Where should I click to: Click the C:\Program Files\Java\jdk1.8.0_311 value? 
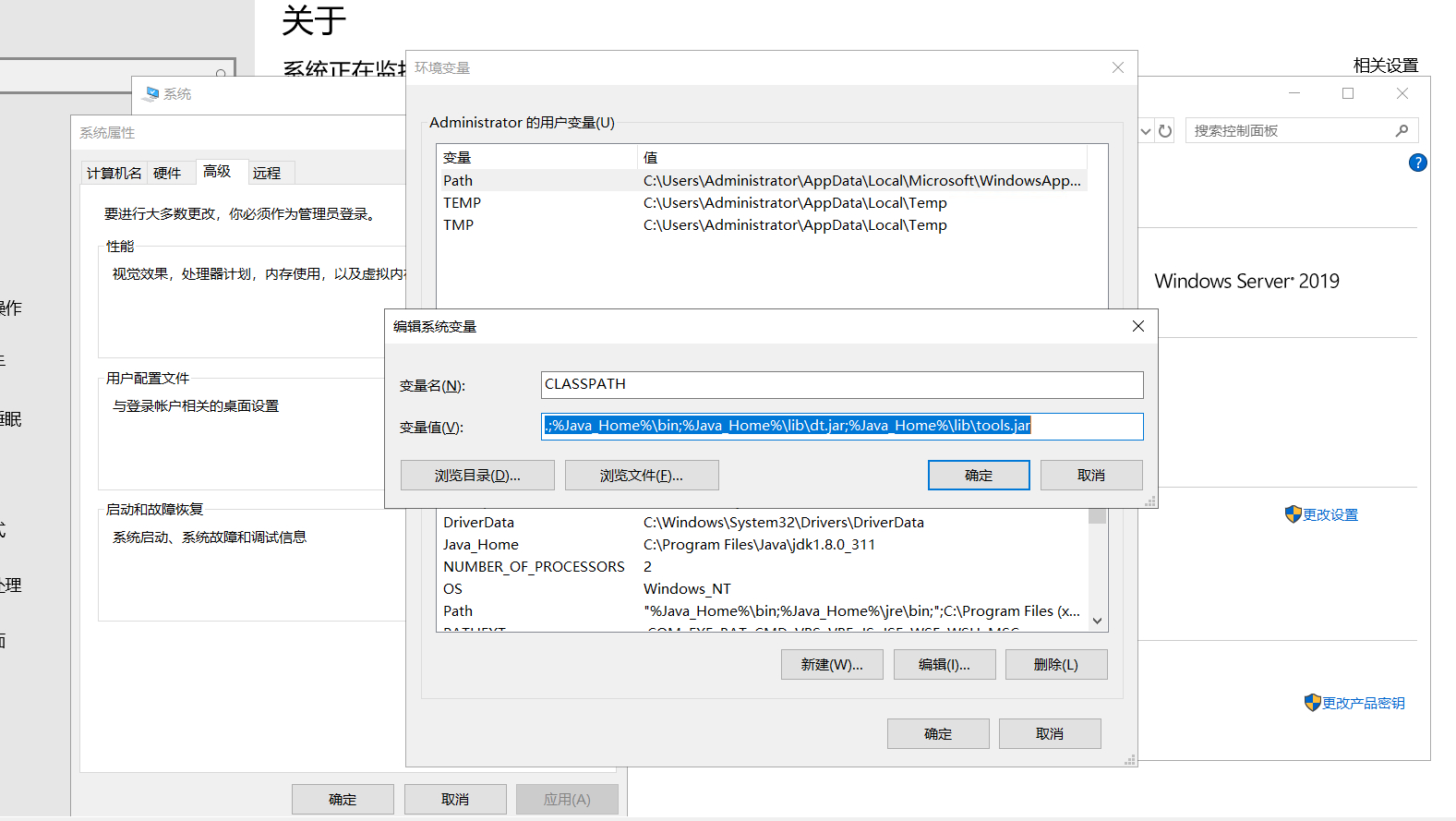tap(759, 544)
